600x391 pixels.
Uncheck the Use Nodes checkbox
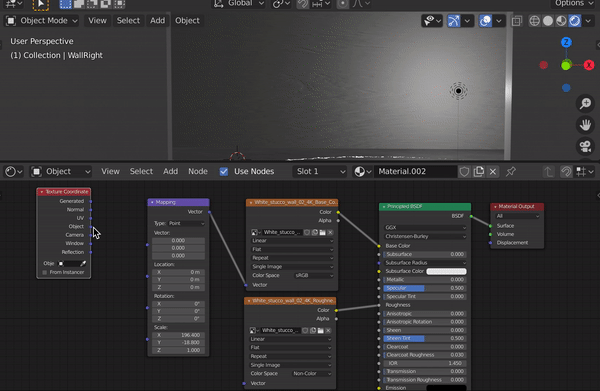pyautogui.click(x=224, y=171)
